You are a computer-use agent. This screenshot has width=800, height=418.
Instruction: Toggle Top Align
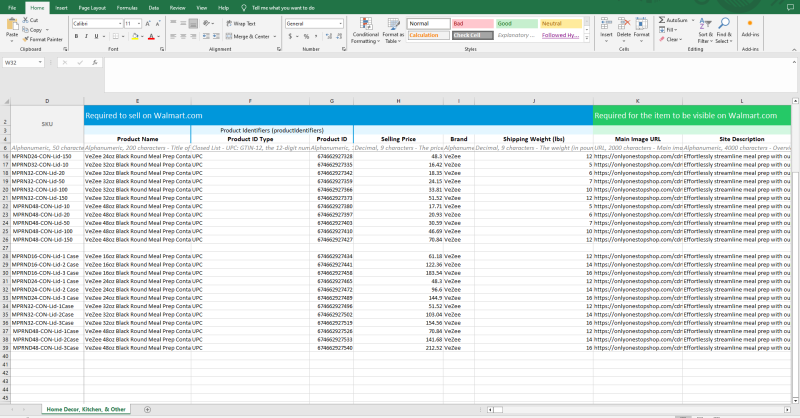pos(173,23)
